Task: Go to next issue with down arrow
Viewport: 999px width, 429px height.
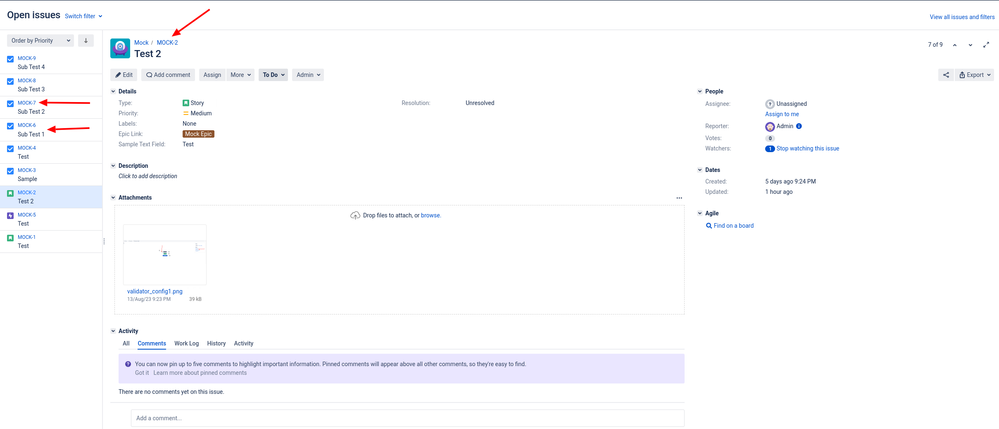Action: click(x=970, y=45)
